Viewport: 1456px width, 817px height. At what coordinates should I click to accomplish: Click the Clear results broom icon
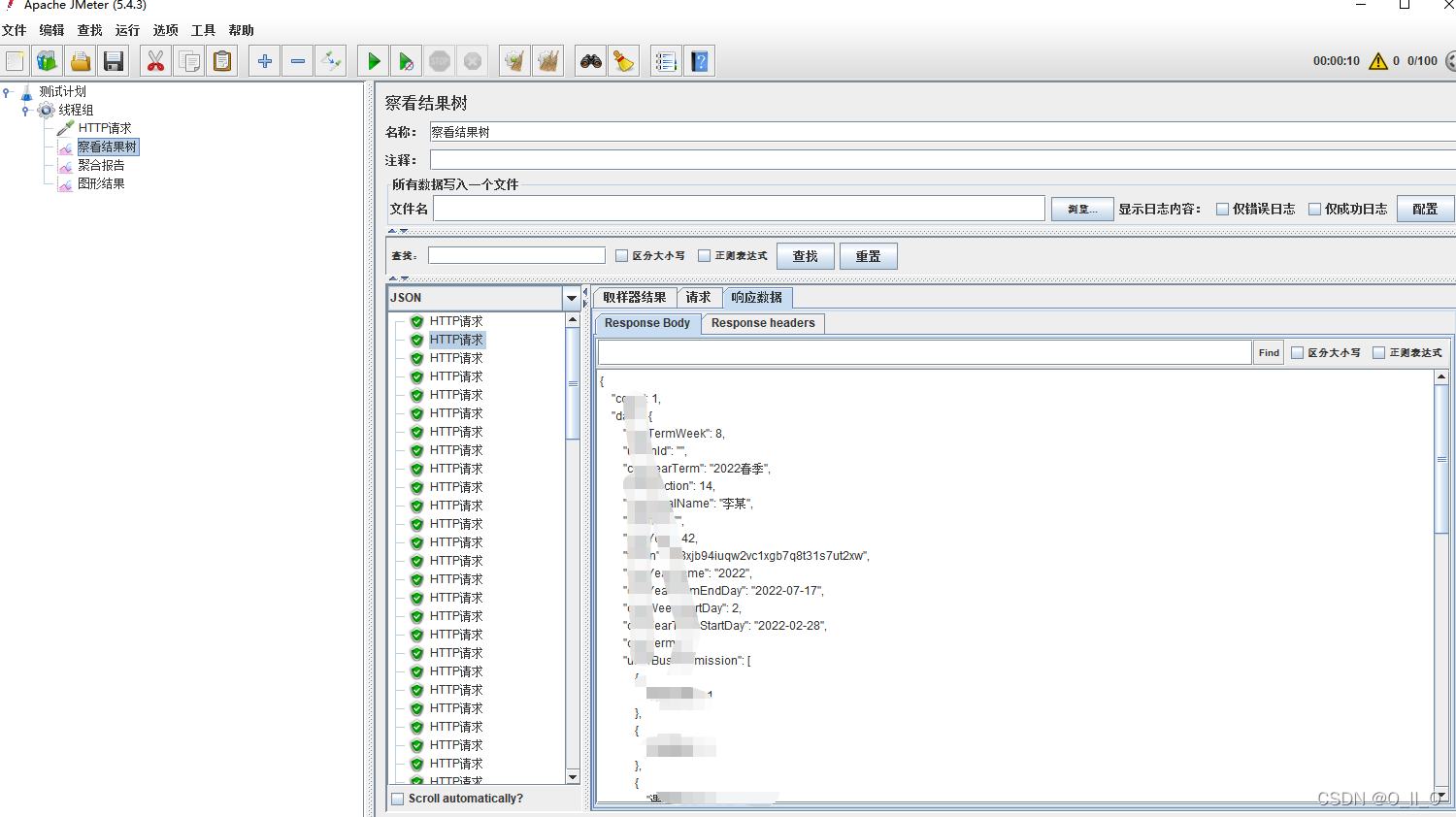[x=514, y=61]
